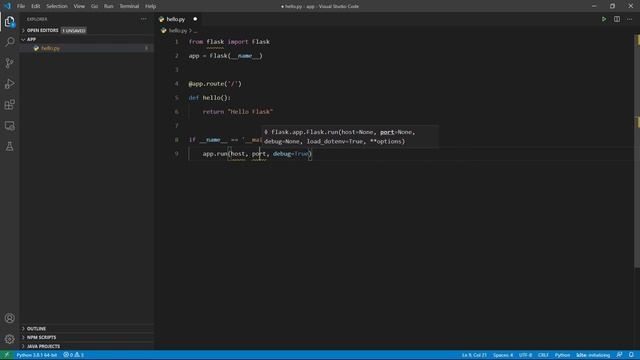Image resolution: width=640 pixels, height=360 pixels.
Task: Open the Selection menu
Action: (x=57, y=6)
